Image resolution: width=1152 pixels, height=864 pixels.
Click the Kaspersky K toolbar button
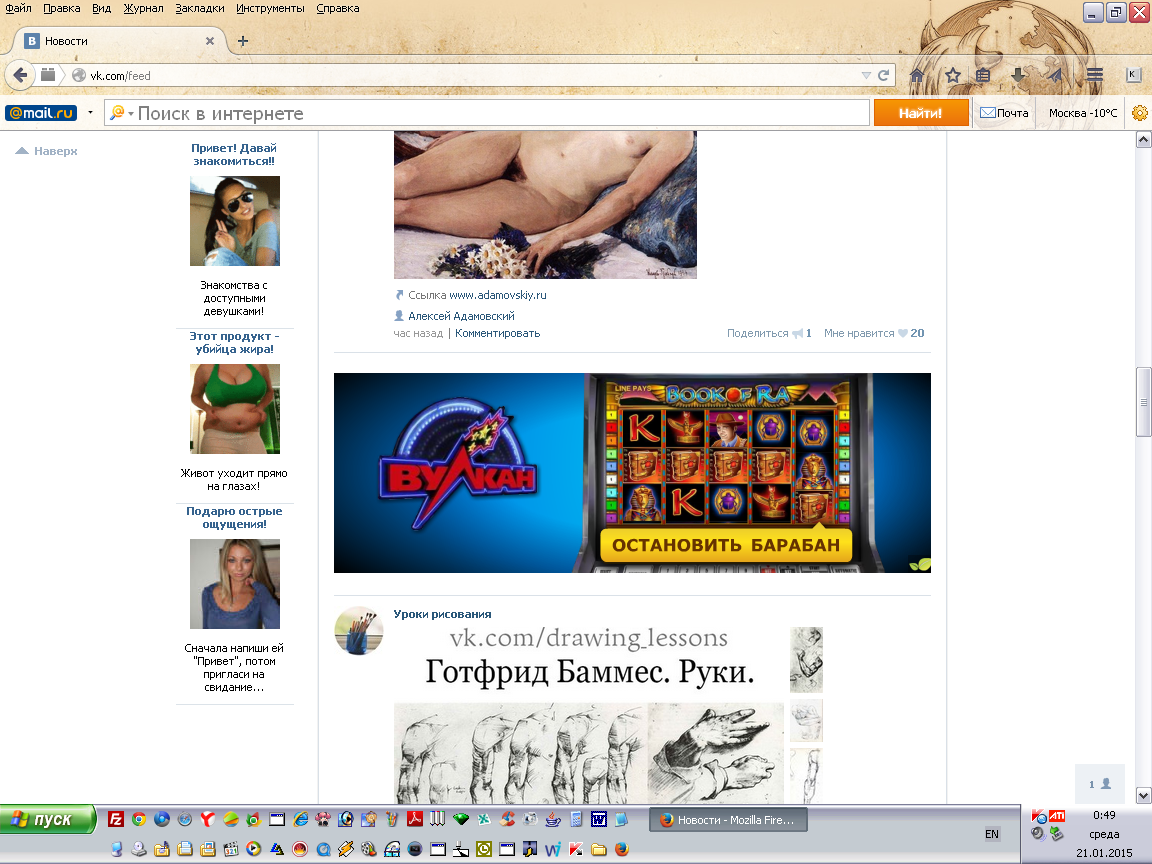point(1132,75)
